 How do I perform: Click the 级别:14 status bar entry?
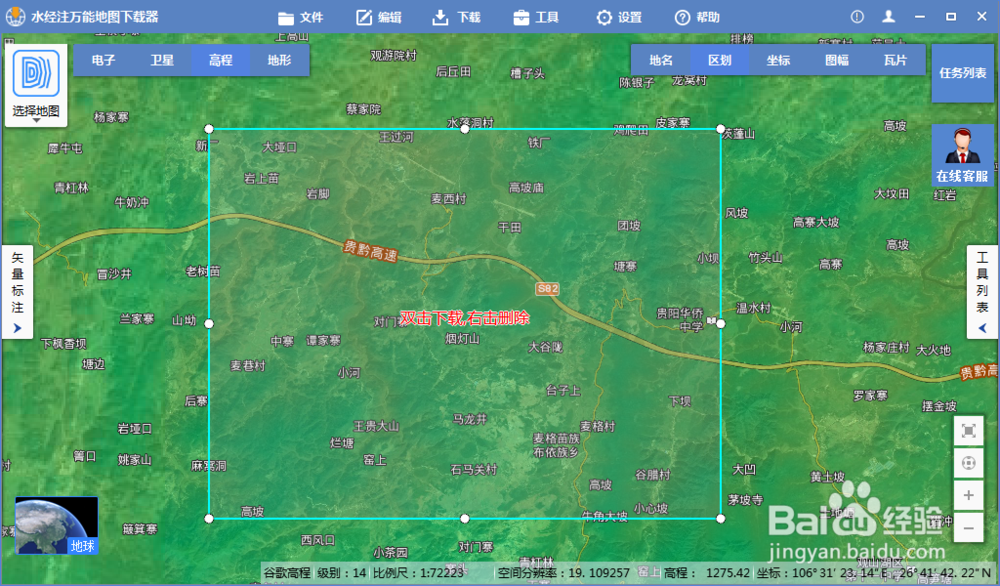[341, 573]
